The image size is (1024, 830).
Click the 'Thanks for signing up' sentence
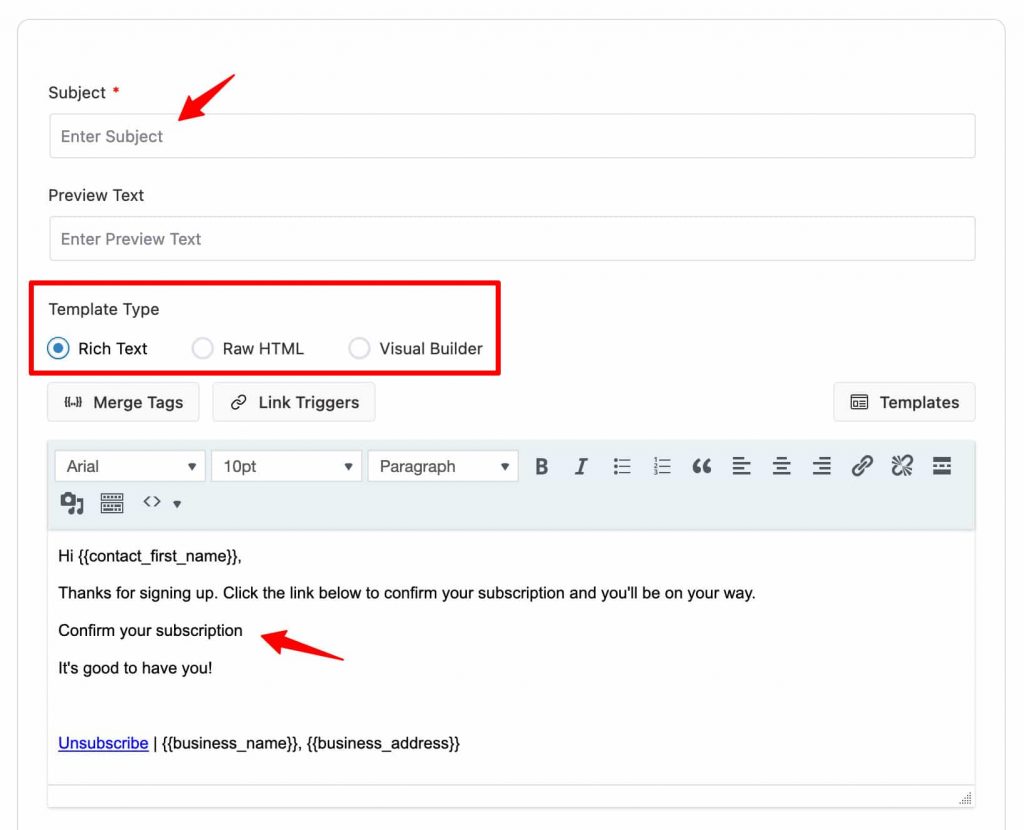tap(407, 593)
